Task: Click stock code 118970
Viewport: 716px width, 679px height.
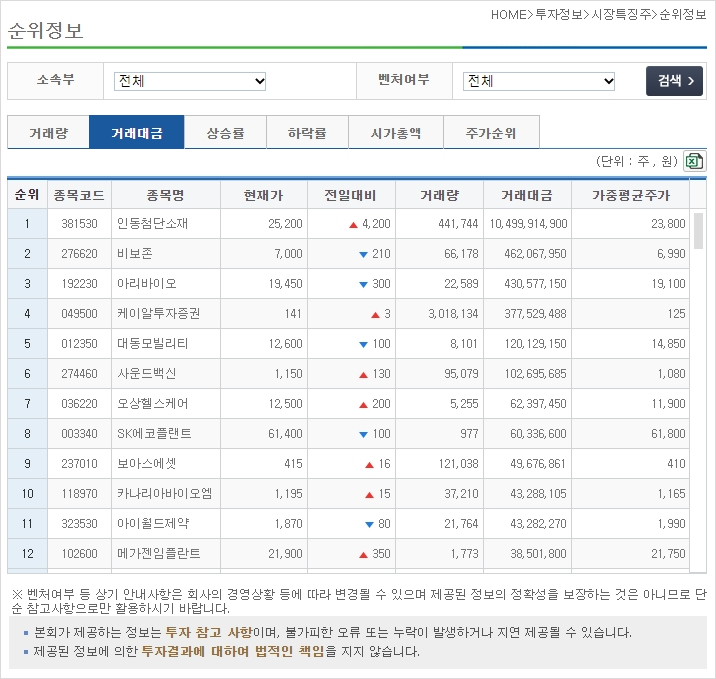Action: click(x=79, y=494)
